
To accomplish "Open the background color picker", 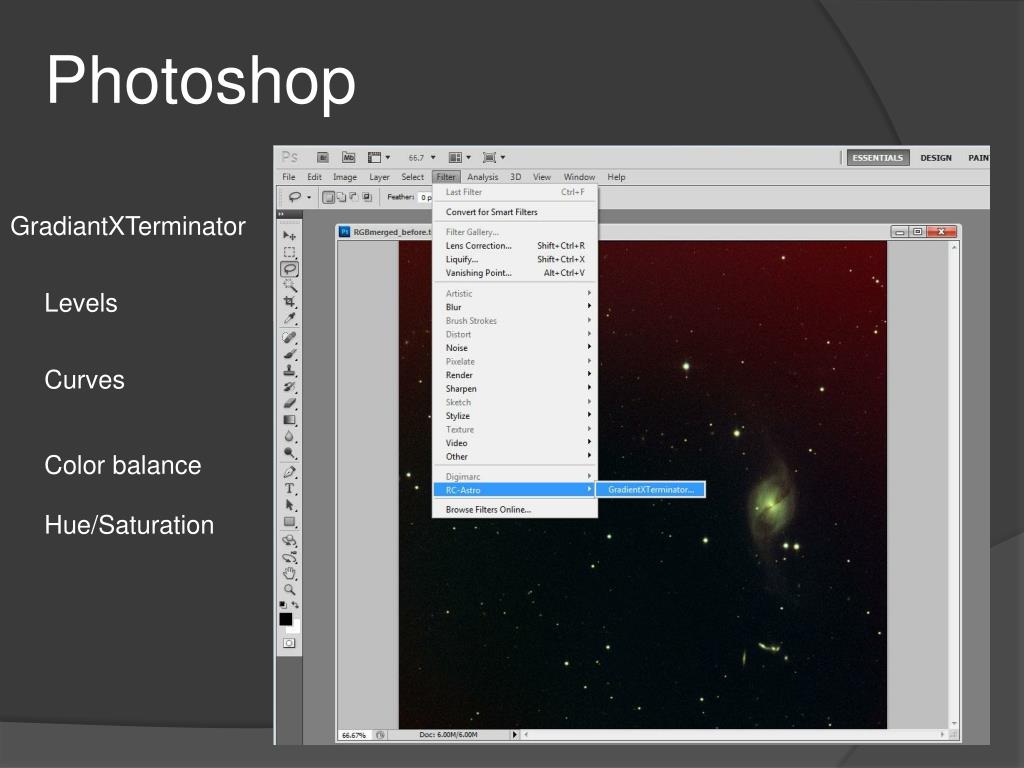I will pos(296,628).
